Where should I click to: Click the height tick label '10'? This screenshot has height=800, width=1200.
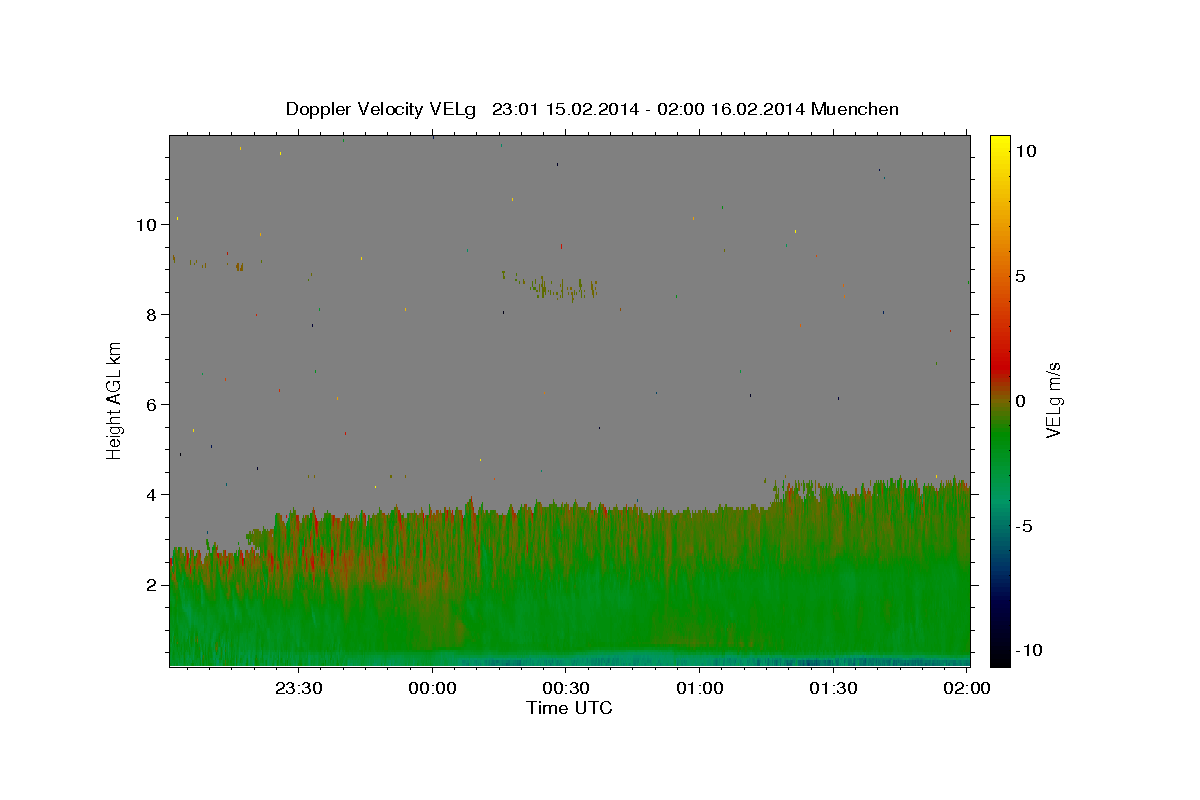coord(146,225)
